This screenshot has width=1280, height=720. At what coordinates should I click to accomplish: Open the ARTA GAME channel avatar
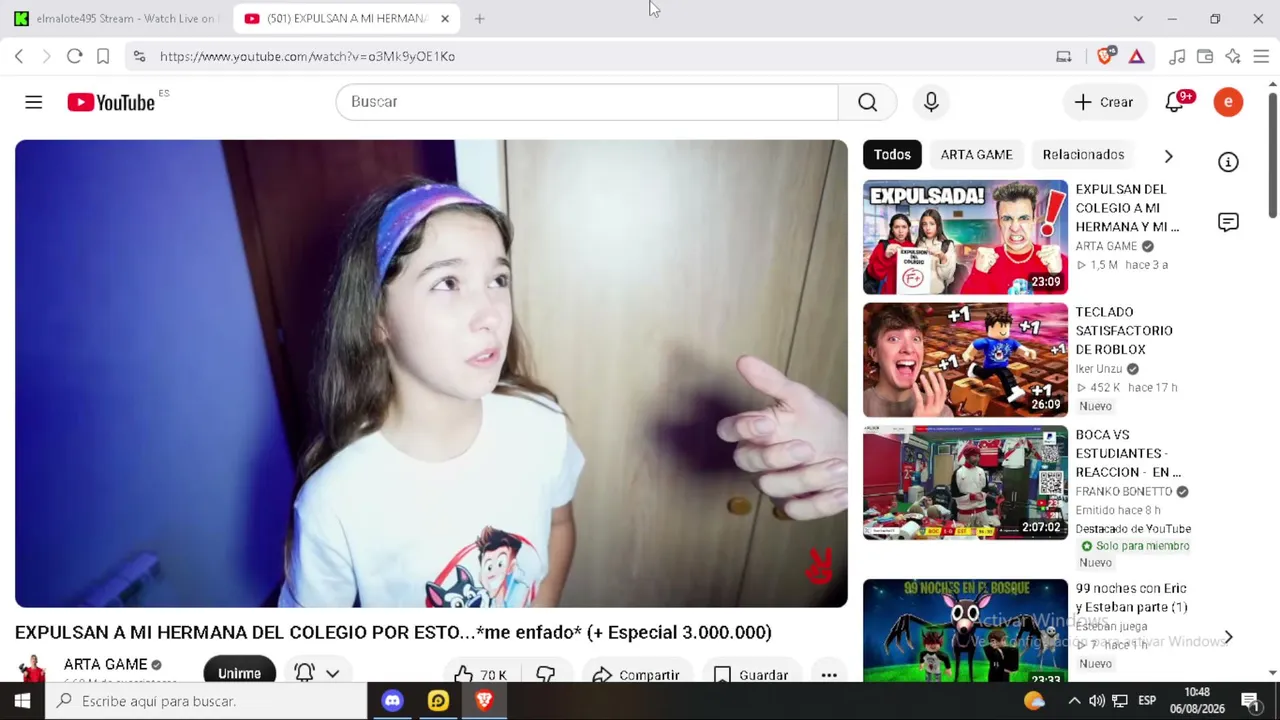33,671
